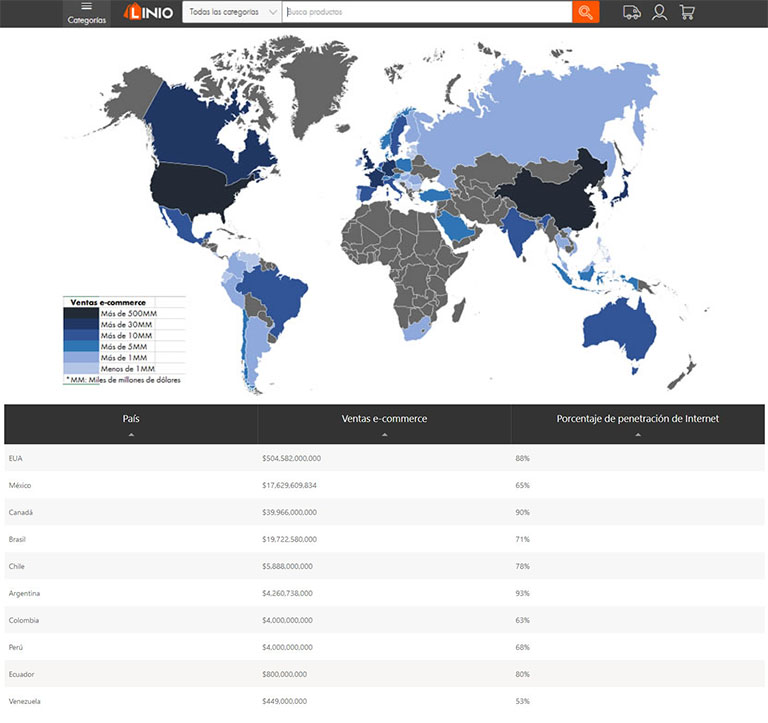Expand the 'Todas las categorías' dropdown
Screen dimensions: 768x723
click(233, 12)
